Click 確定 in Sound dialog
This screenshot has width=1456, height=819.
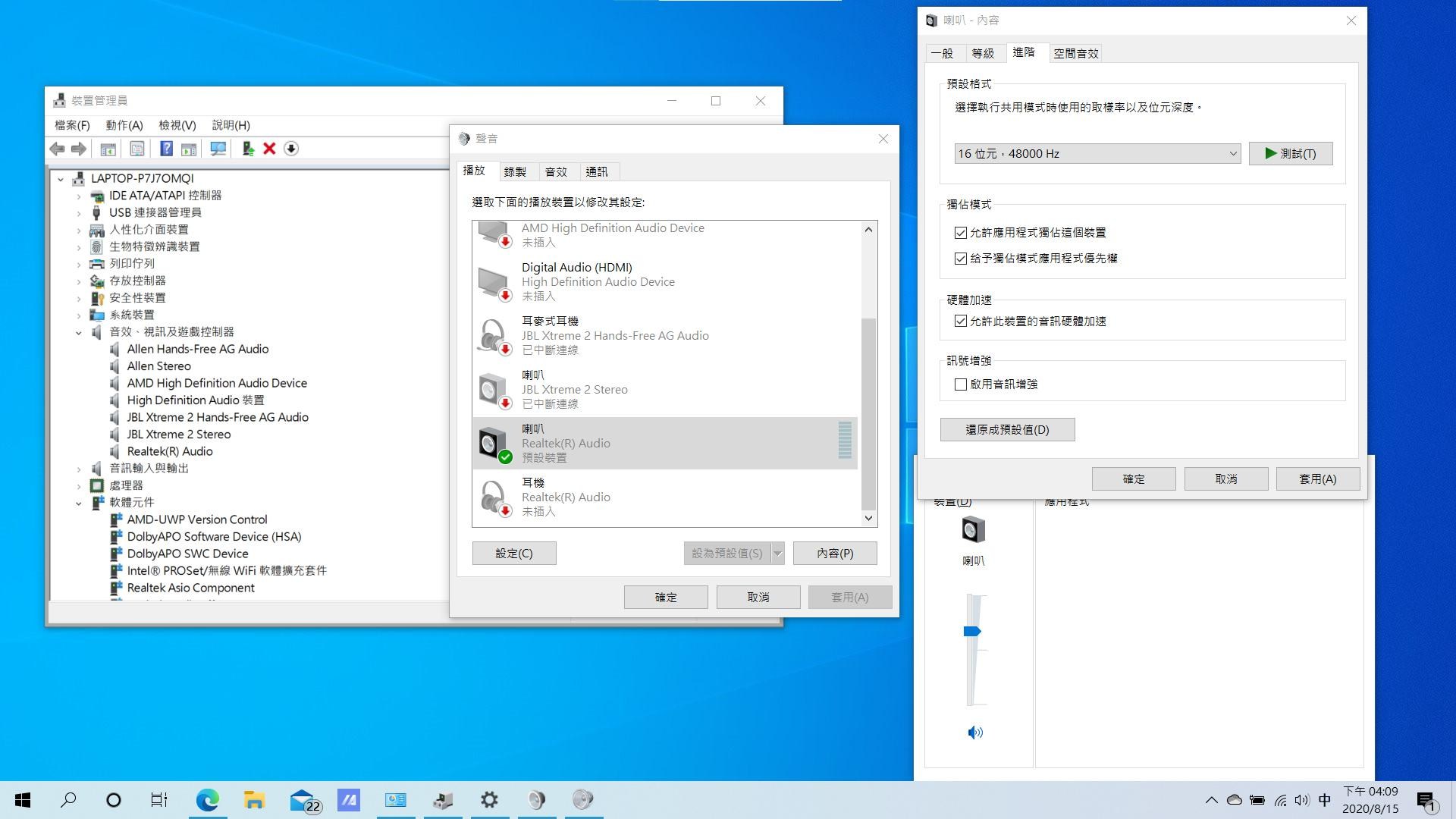coord(666,598)
